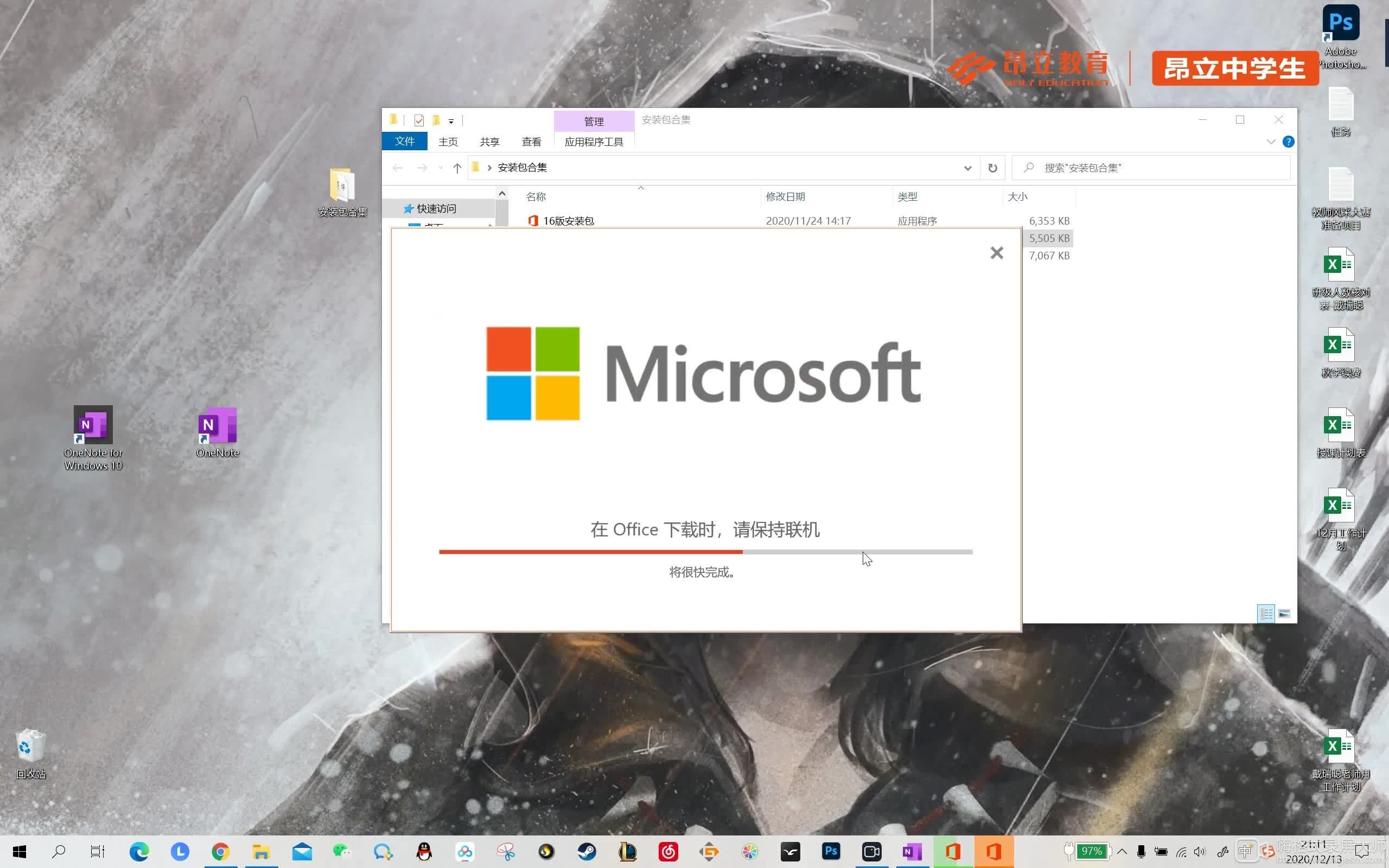Open Mail app from taskbar
Image resolution: width=1389 pixels, height=868 pixels.
(302, 852)
